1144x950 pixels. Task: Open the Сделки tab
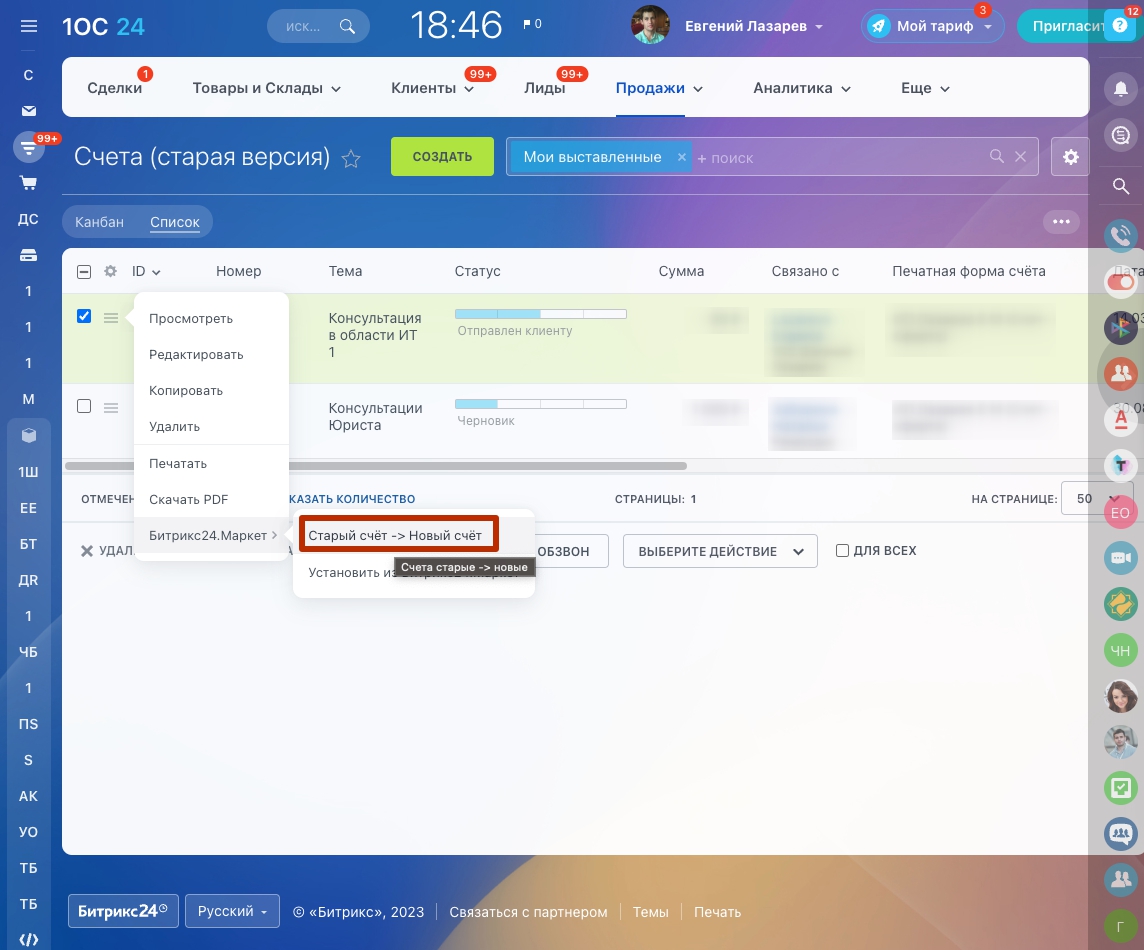pyautogui.click(x=115, y=88)
